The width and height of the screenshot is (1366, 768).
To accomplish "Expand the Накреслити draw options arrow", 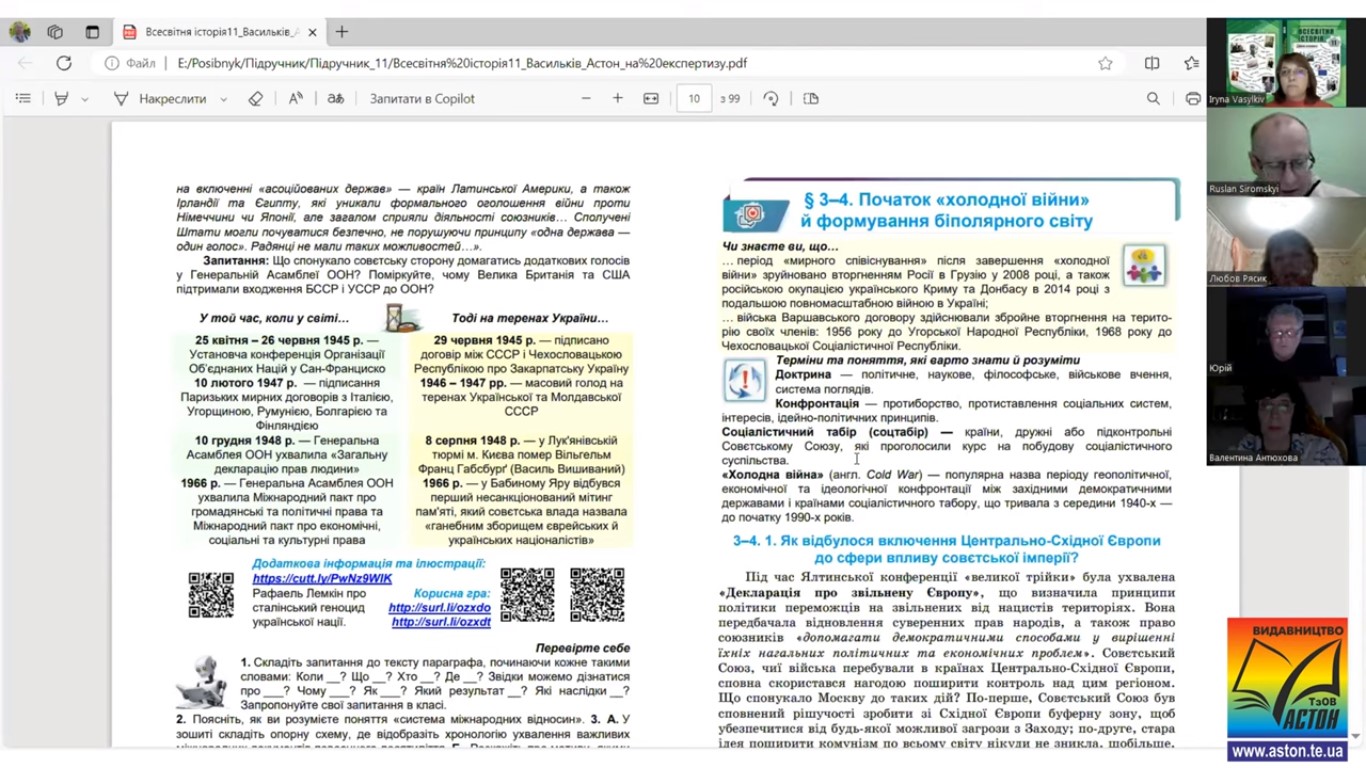I will 223,99.
